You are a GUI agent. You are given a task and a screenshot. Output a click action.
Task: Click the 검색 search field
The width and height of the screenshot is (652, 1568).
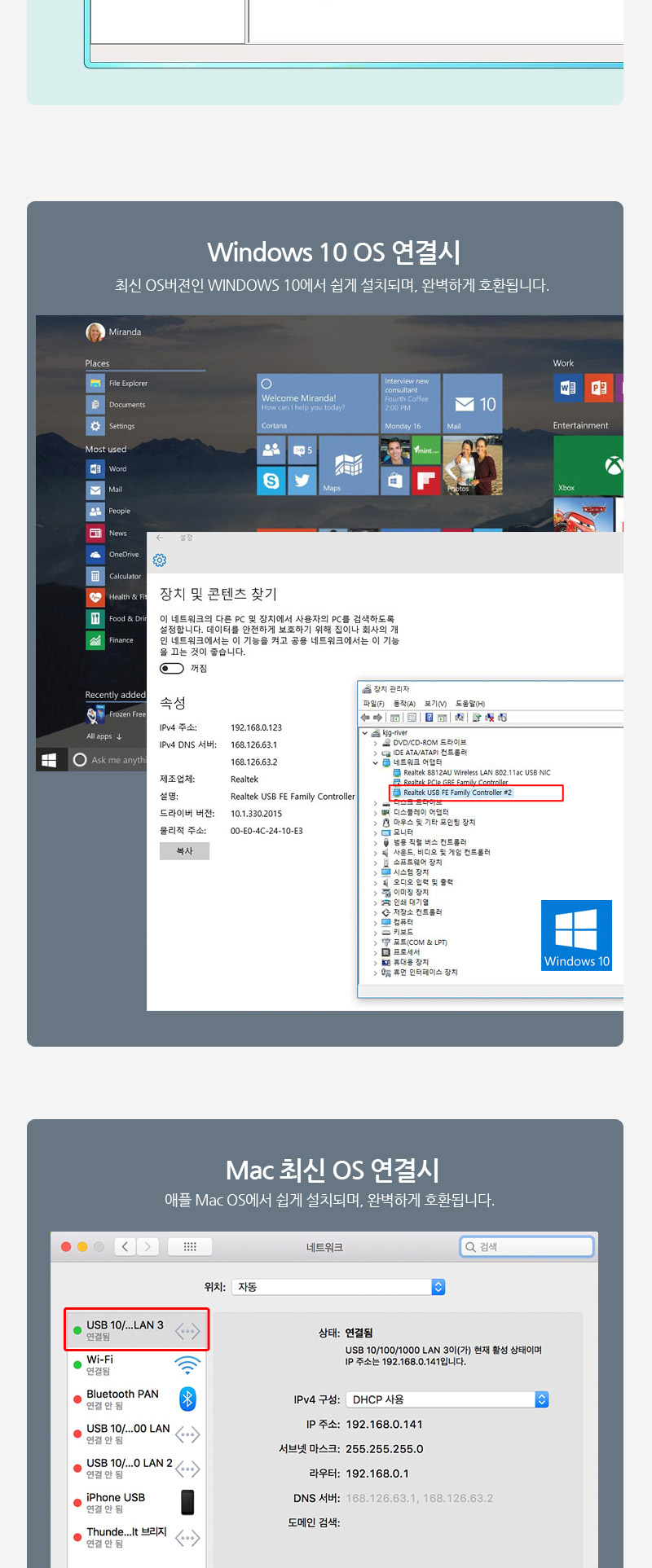coord(527,1246)
